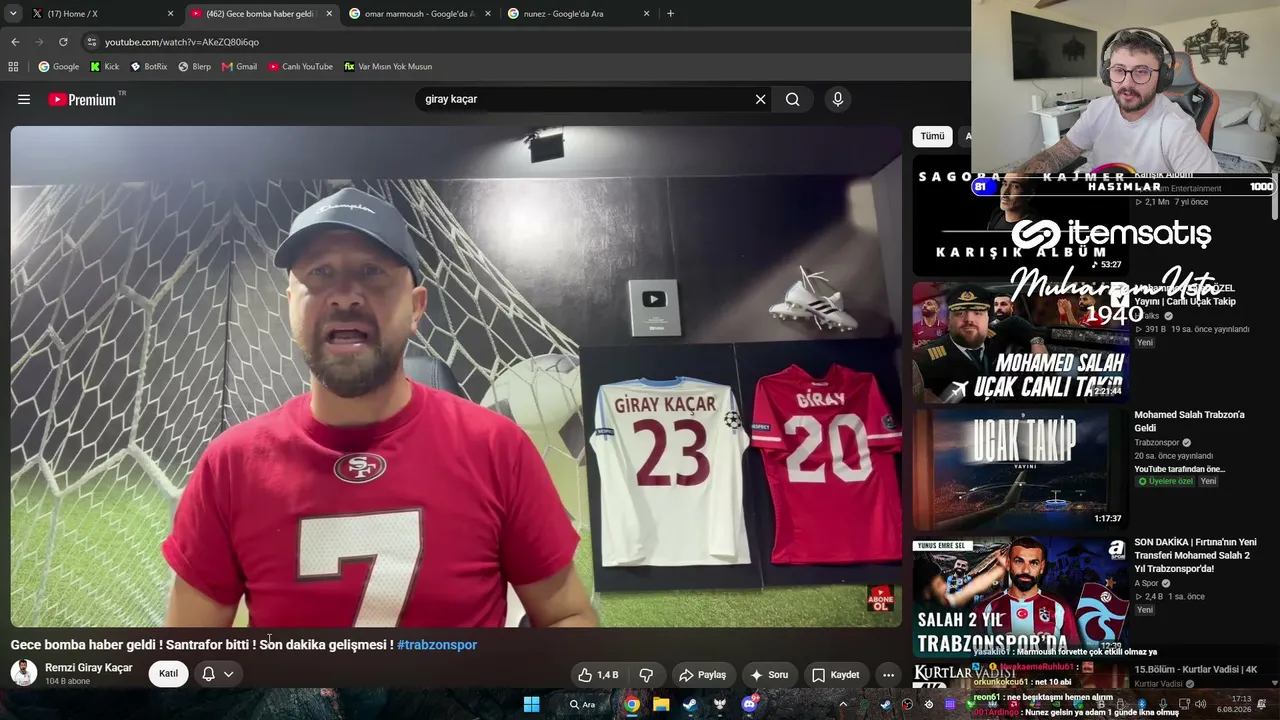
Task: Open Blerp bookmark
Action: [195, 67]
